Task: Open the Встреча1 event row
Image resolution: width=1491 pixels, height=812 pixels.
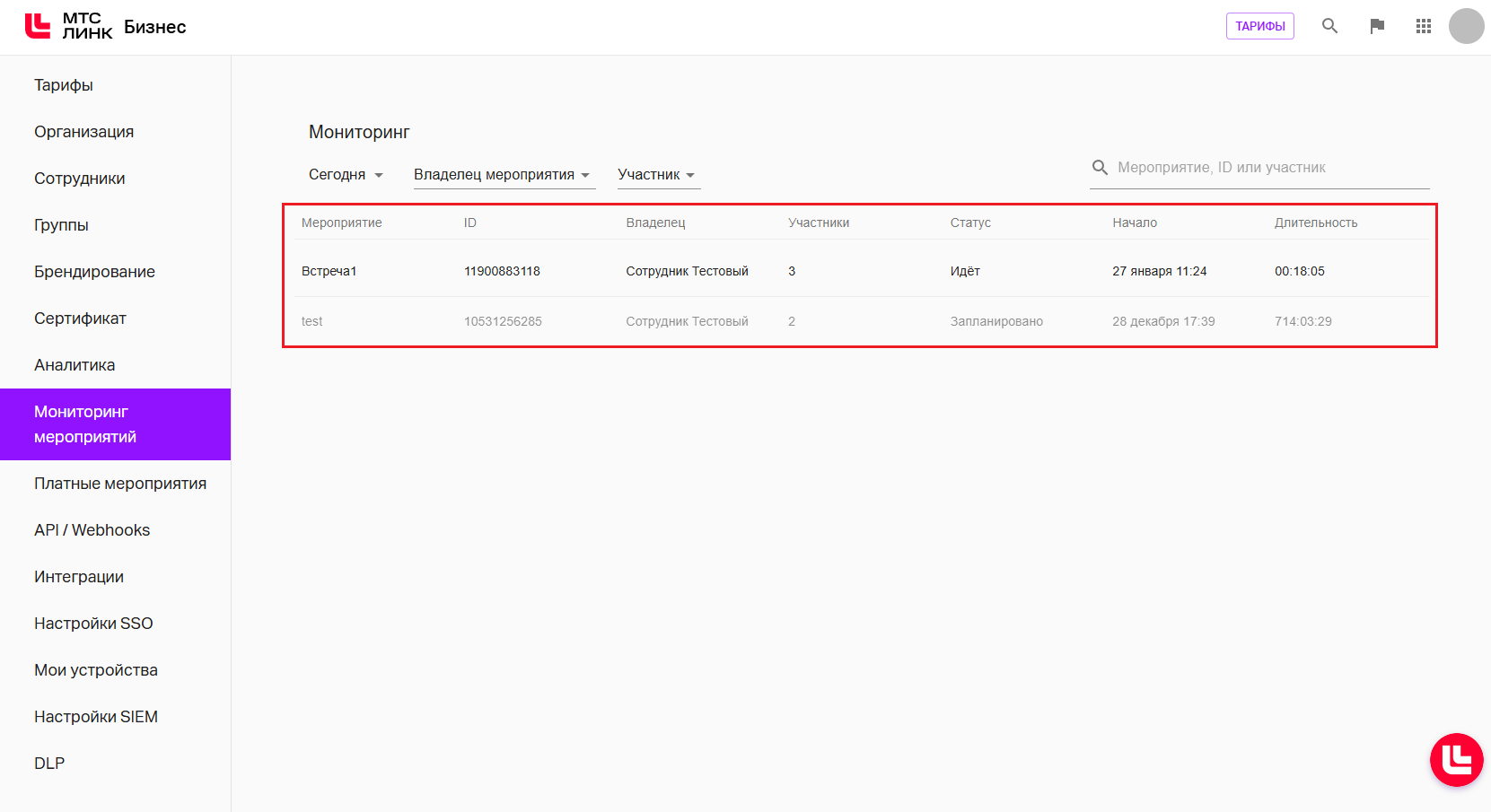Action: [329, 271]
